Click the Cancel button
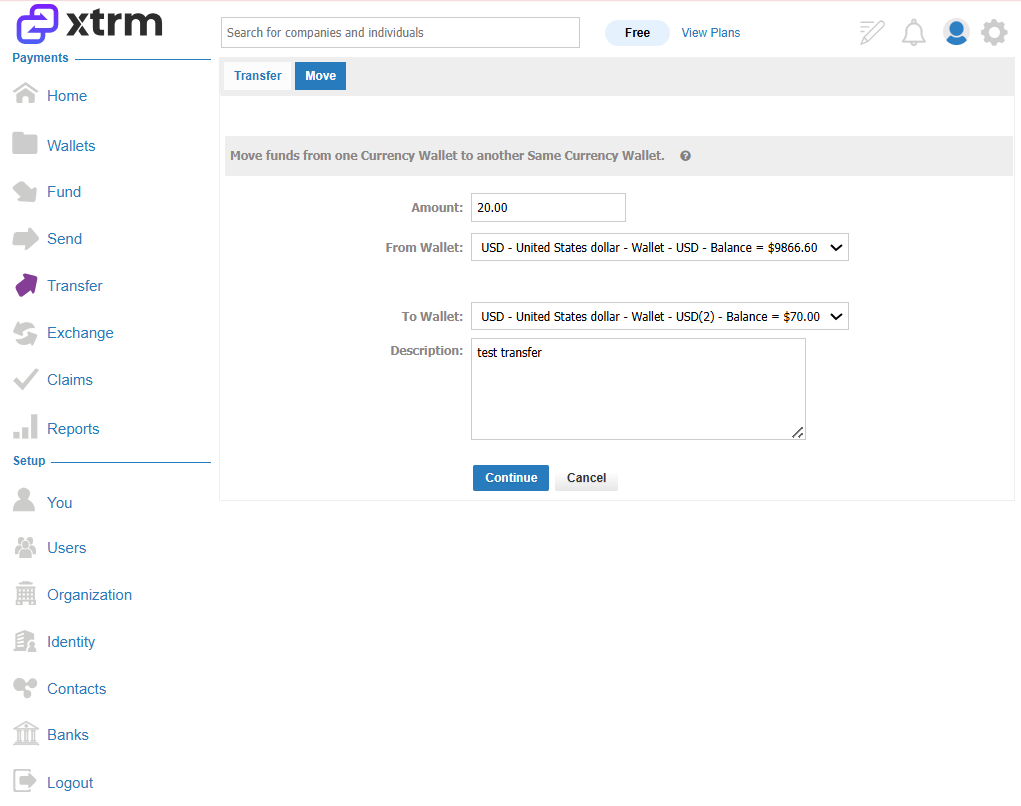Viewport: 1021px width, 806px height. 586,478
